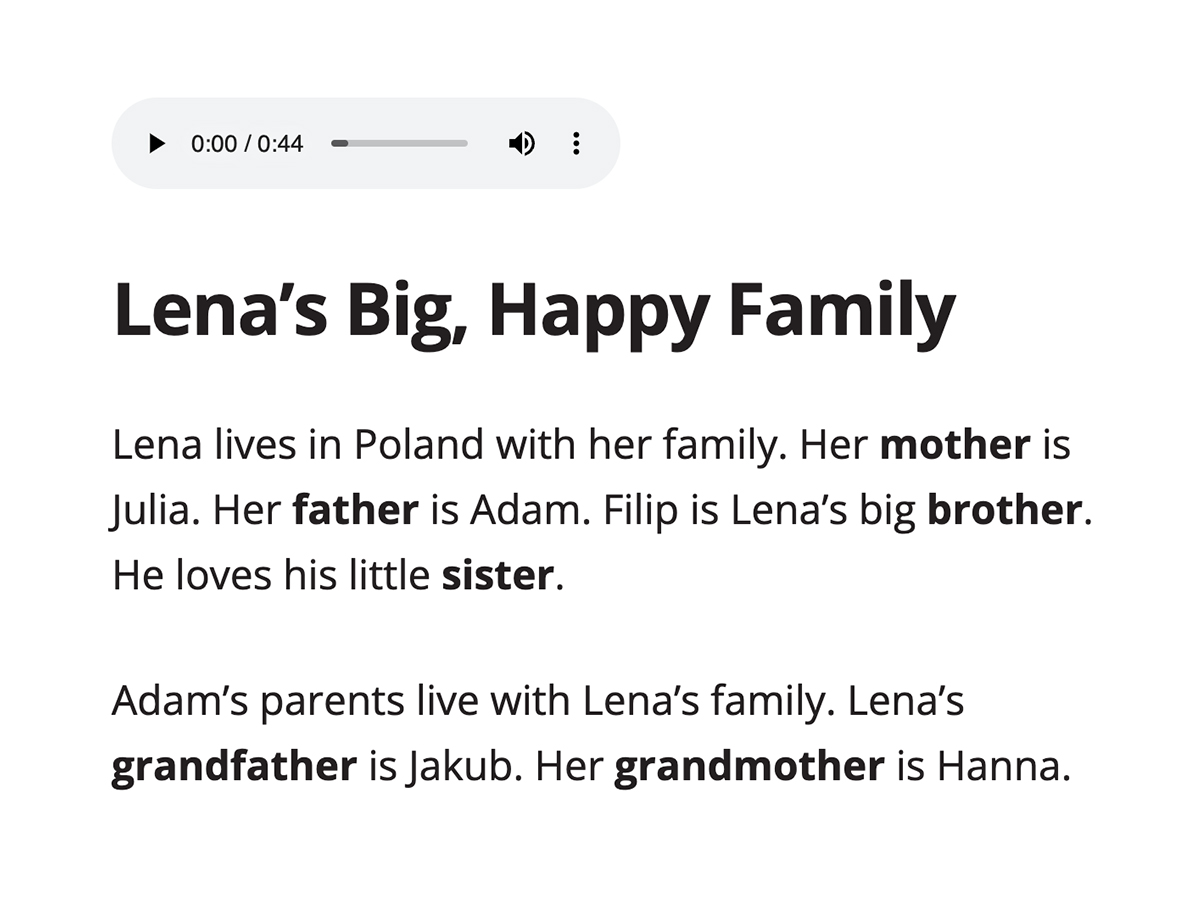The width and height of the screenshot is (1200, 907).
Task: Click the bold word sister
Action: coord(497,575)
